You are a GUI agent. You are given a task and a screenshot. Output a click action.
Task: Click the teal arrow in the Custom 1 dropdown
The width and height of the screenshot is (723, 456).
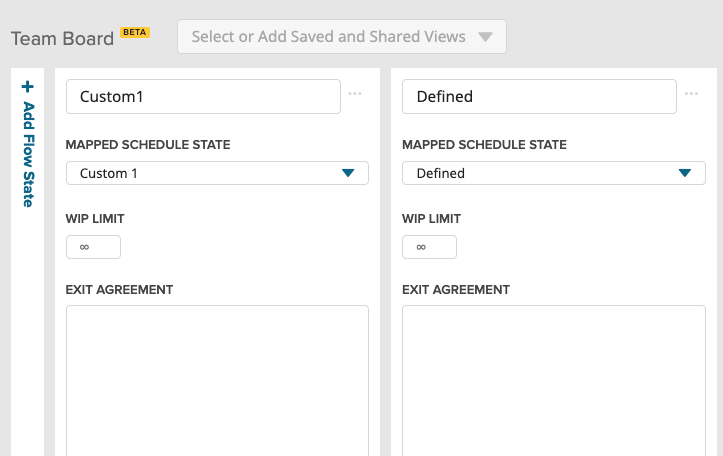pyautogui.click(x=348, y=173)
